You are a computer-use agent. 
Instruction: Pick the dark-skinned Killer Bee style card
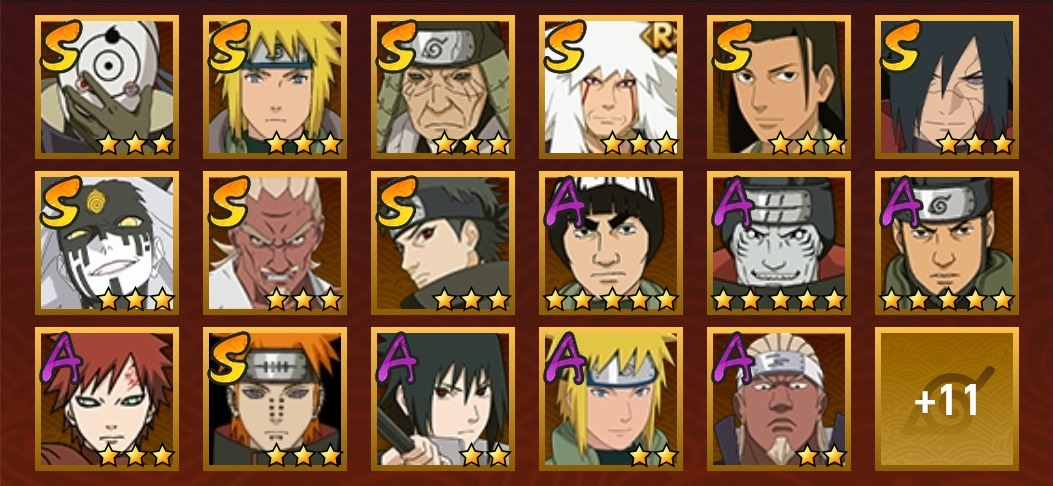pyautogui.click(x=779, y=398)
